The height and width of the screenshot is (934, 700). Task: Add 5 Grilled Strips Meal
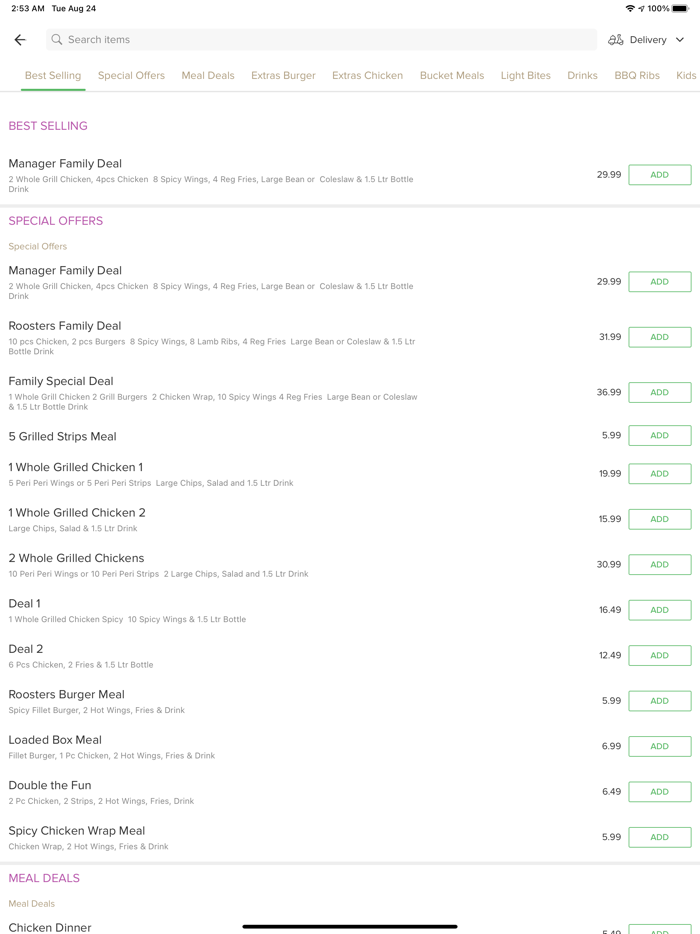click(x=659, y=436)
